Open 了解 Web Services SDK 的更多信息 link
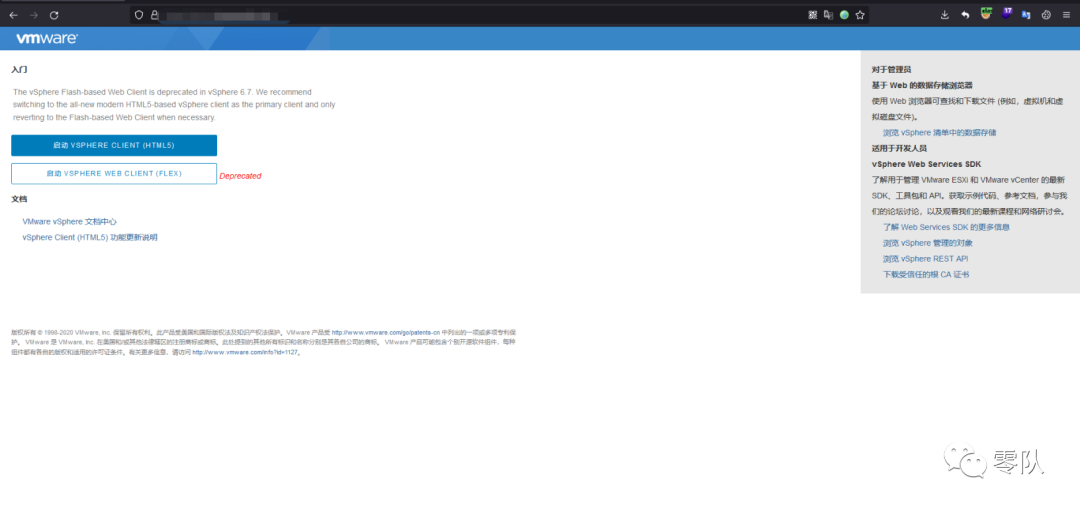The height and width of the screenshot is (510, 1080). click(x=946, y=227)
